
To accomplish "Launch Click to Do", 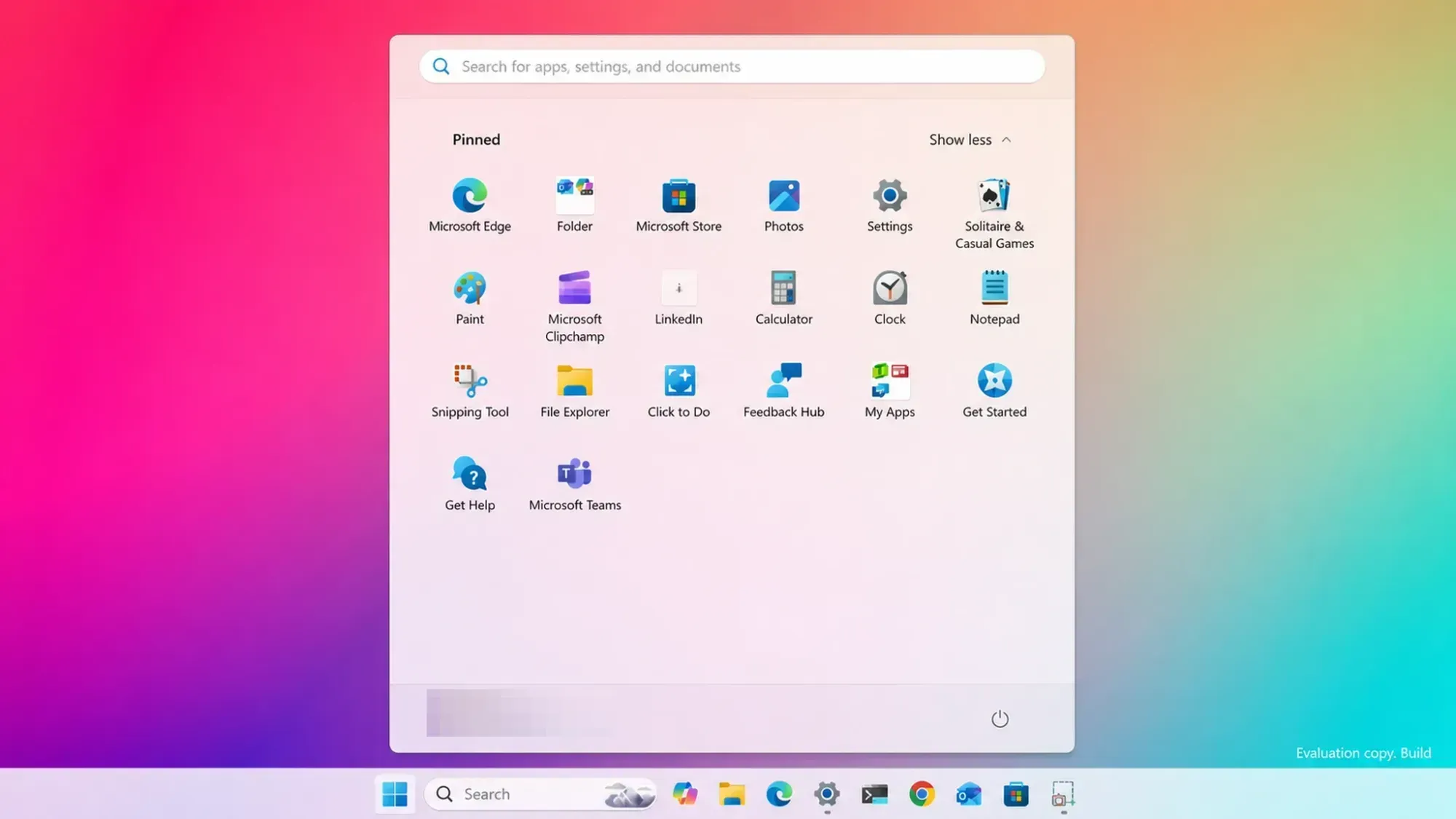I will [678, 391].
